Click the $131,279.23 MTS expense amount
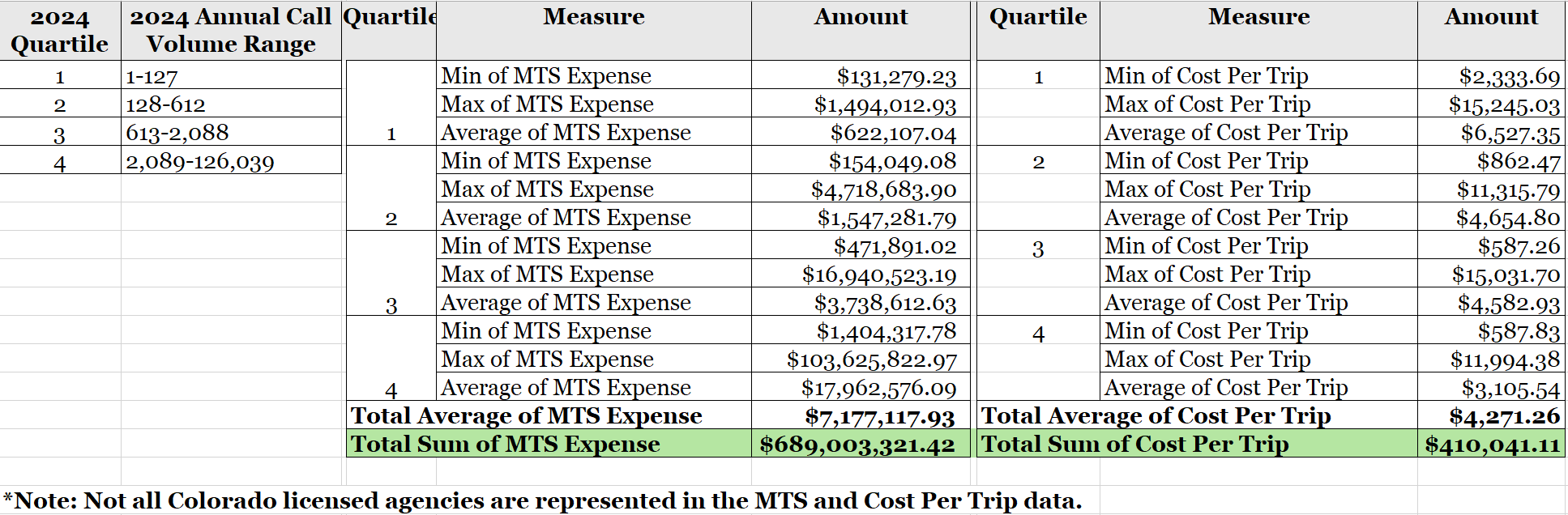The width and height of the screenshot is (1568, 515). [896, 77]
